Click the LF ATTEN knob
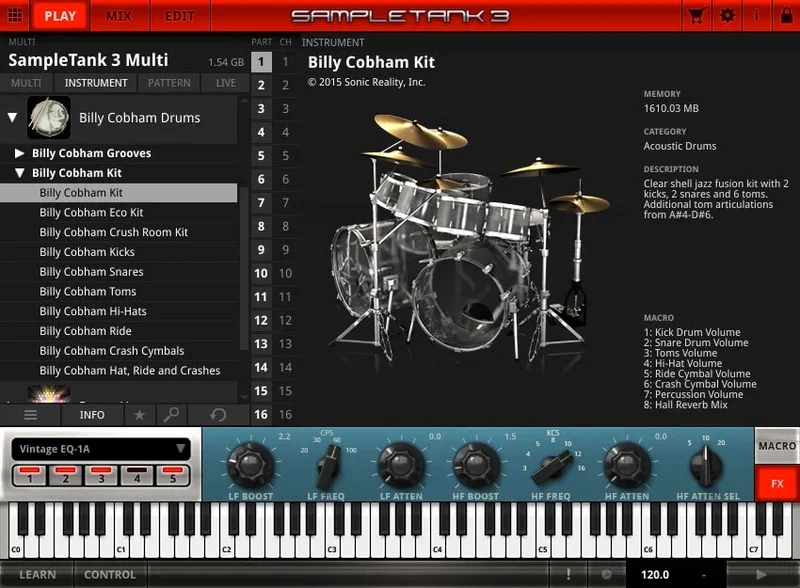The height and width of the screenshot is (588, 800). point(401,464)
